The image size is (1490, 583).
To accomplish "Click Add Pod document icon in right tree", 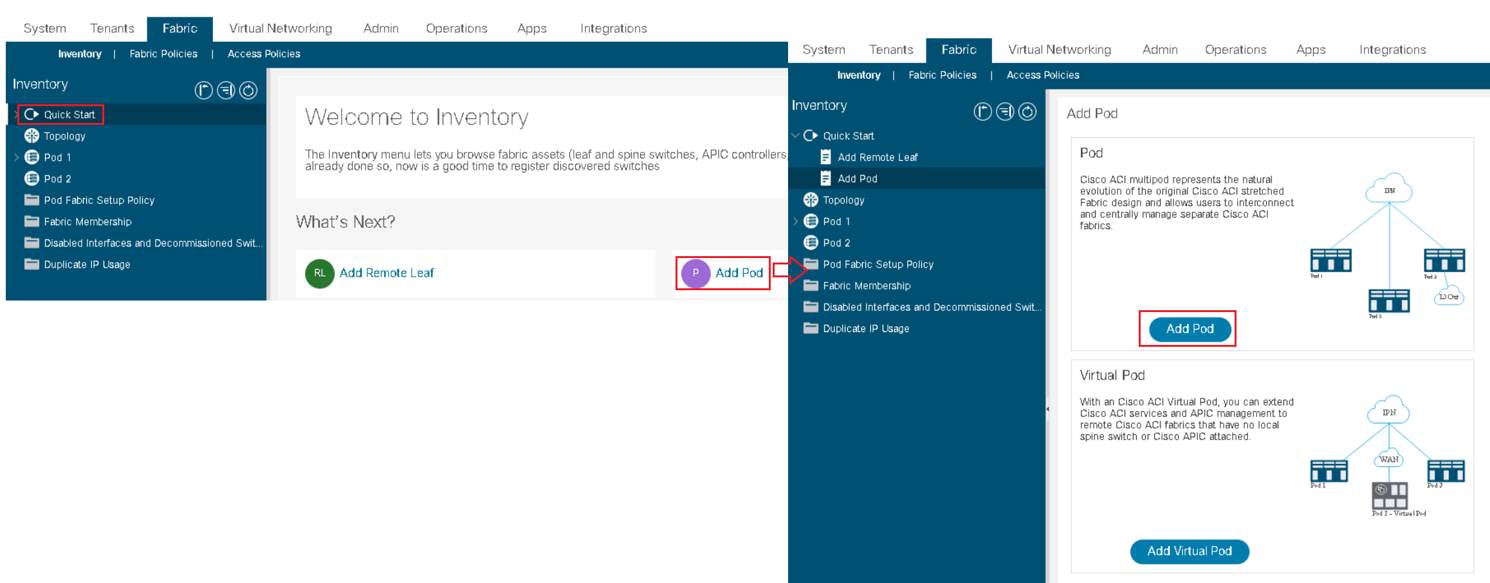I will [825, 179].
